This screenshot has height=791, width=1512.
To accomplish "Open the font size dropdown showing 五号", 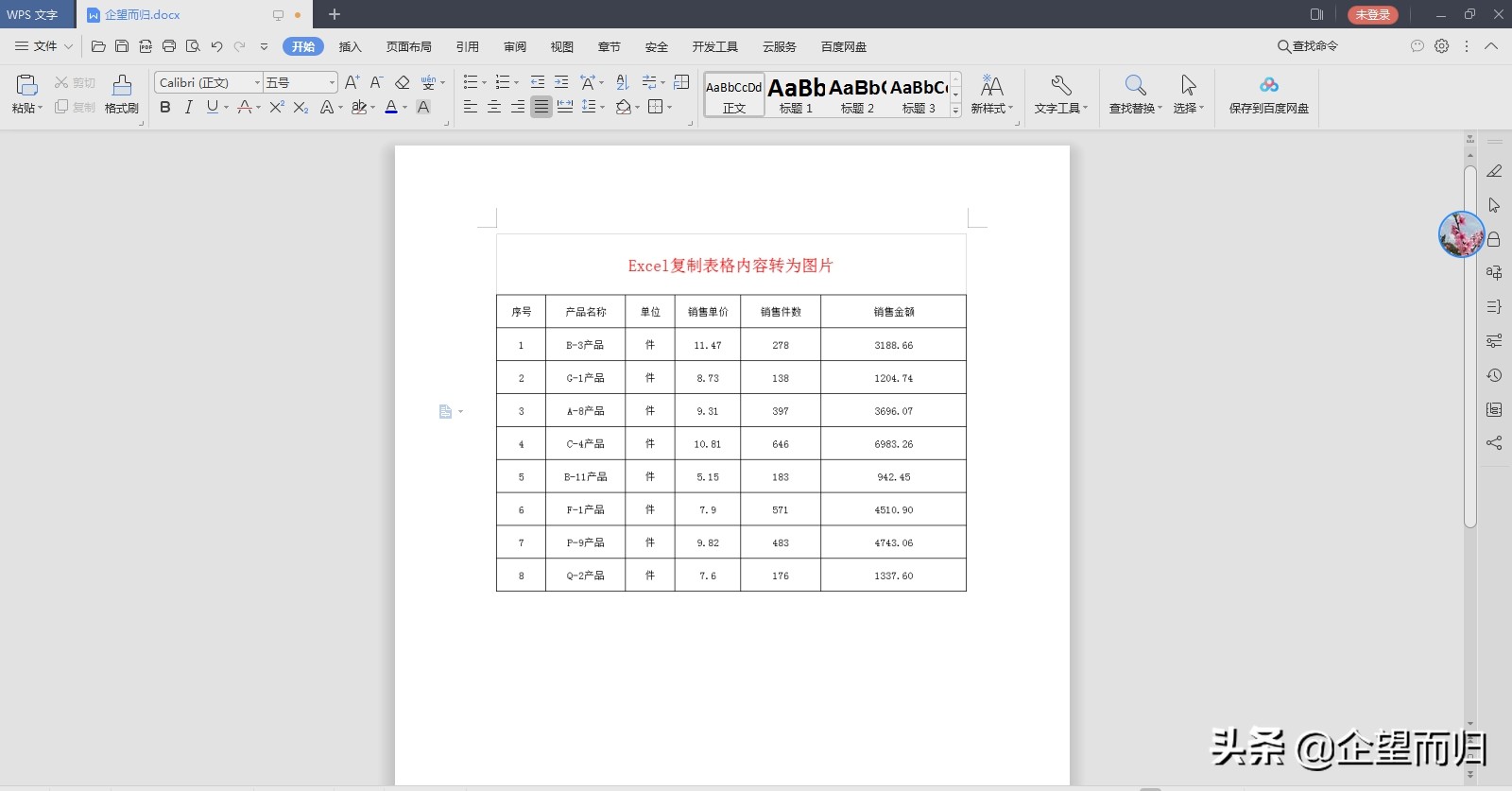I will pyautogui.click(x=332, y=82).
